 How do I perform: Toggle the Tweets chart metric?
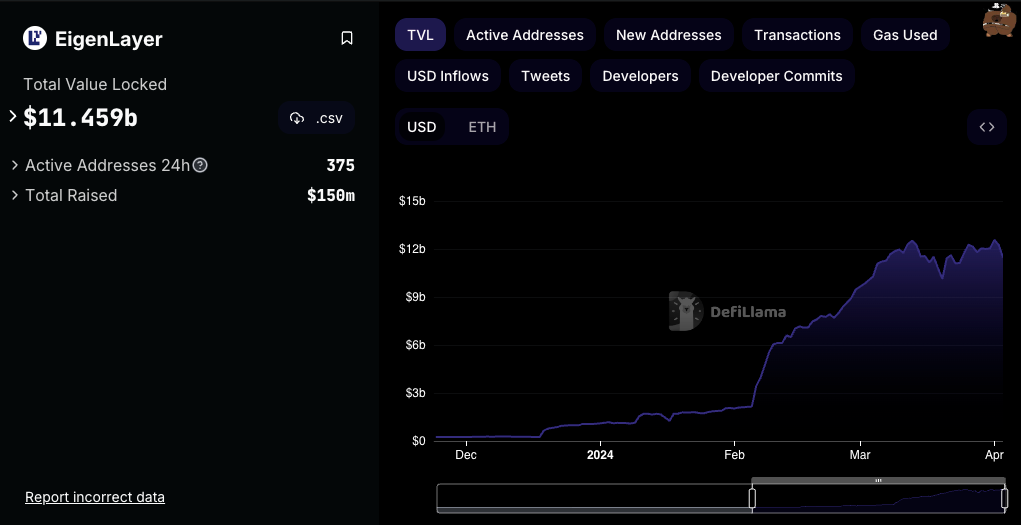[546, 76]
